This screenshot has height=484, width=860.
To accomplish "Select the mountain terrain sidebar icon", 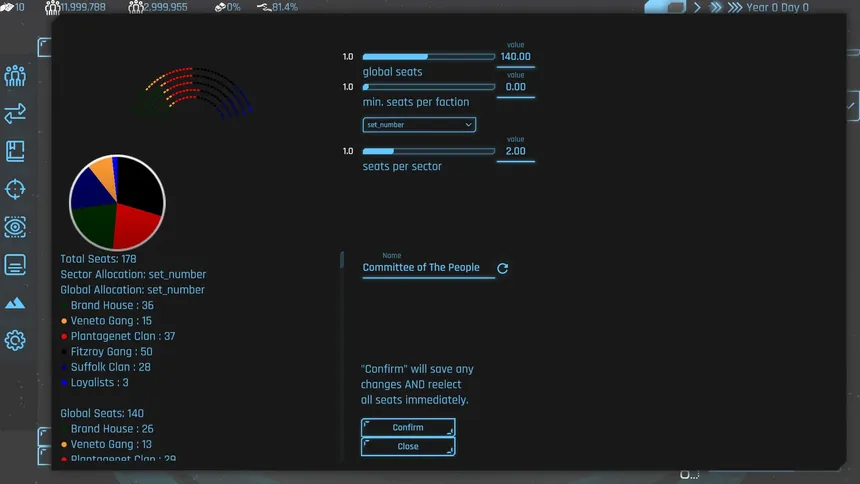I will [15, 303].
